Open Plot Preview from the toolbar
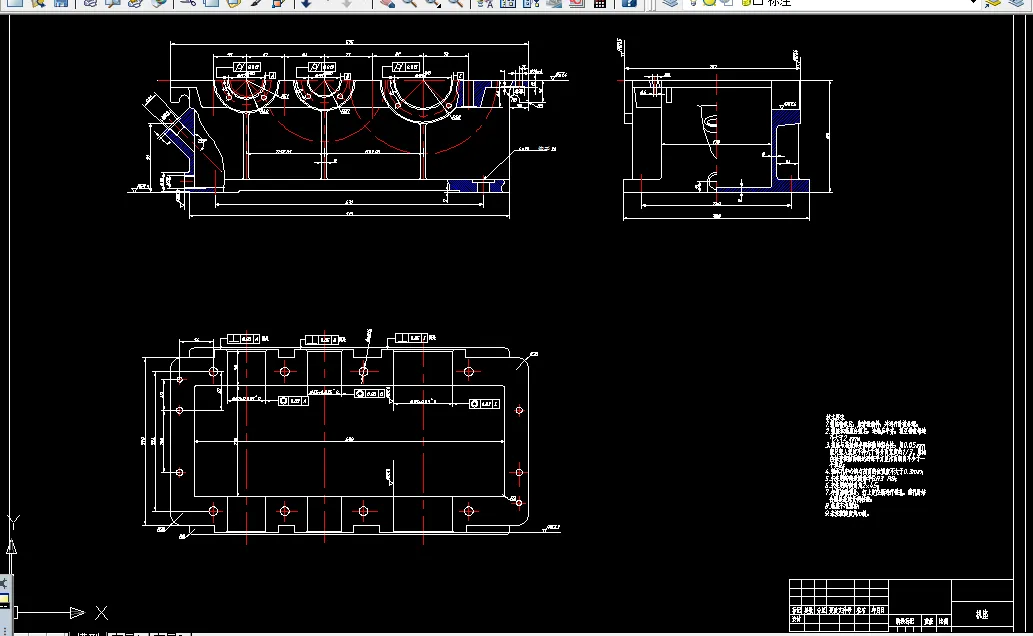Screen dimensions: 1033x636 click(x=113, y=3)
